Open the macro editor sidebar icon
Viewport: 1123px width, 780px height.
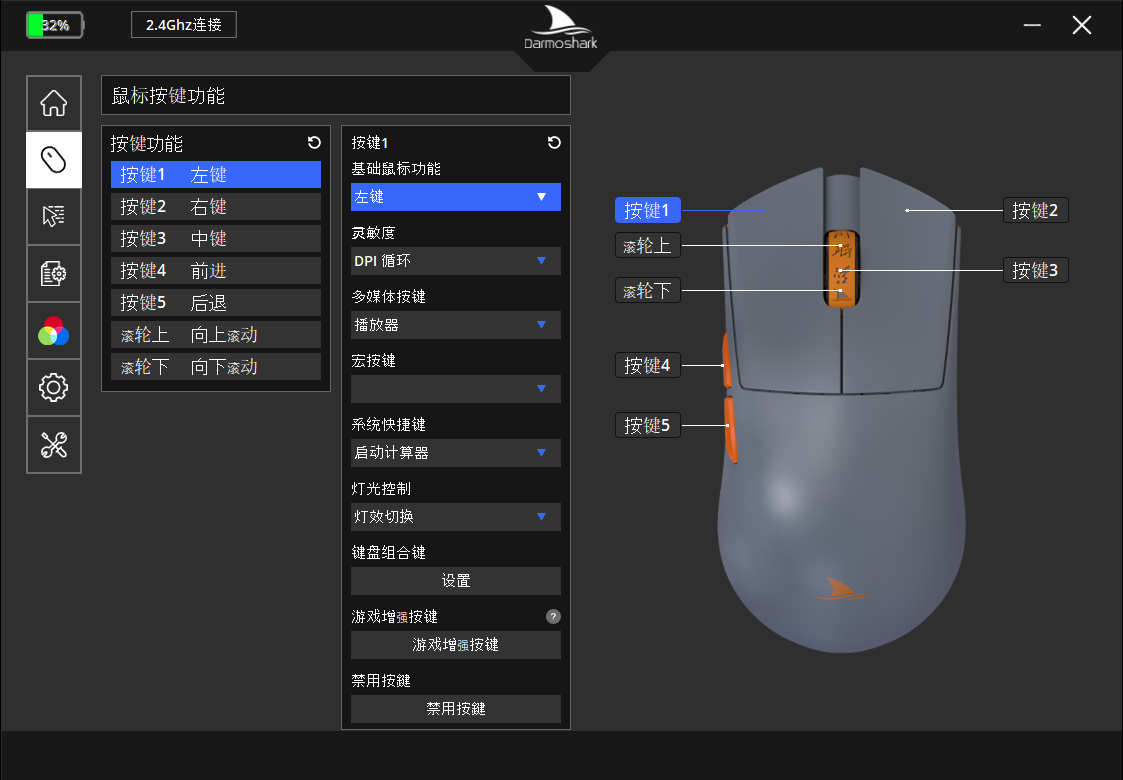pos(54,273)
